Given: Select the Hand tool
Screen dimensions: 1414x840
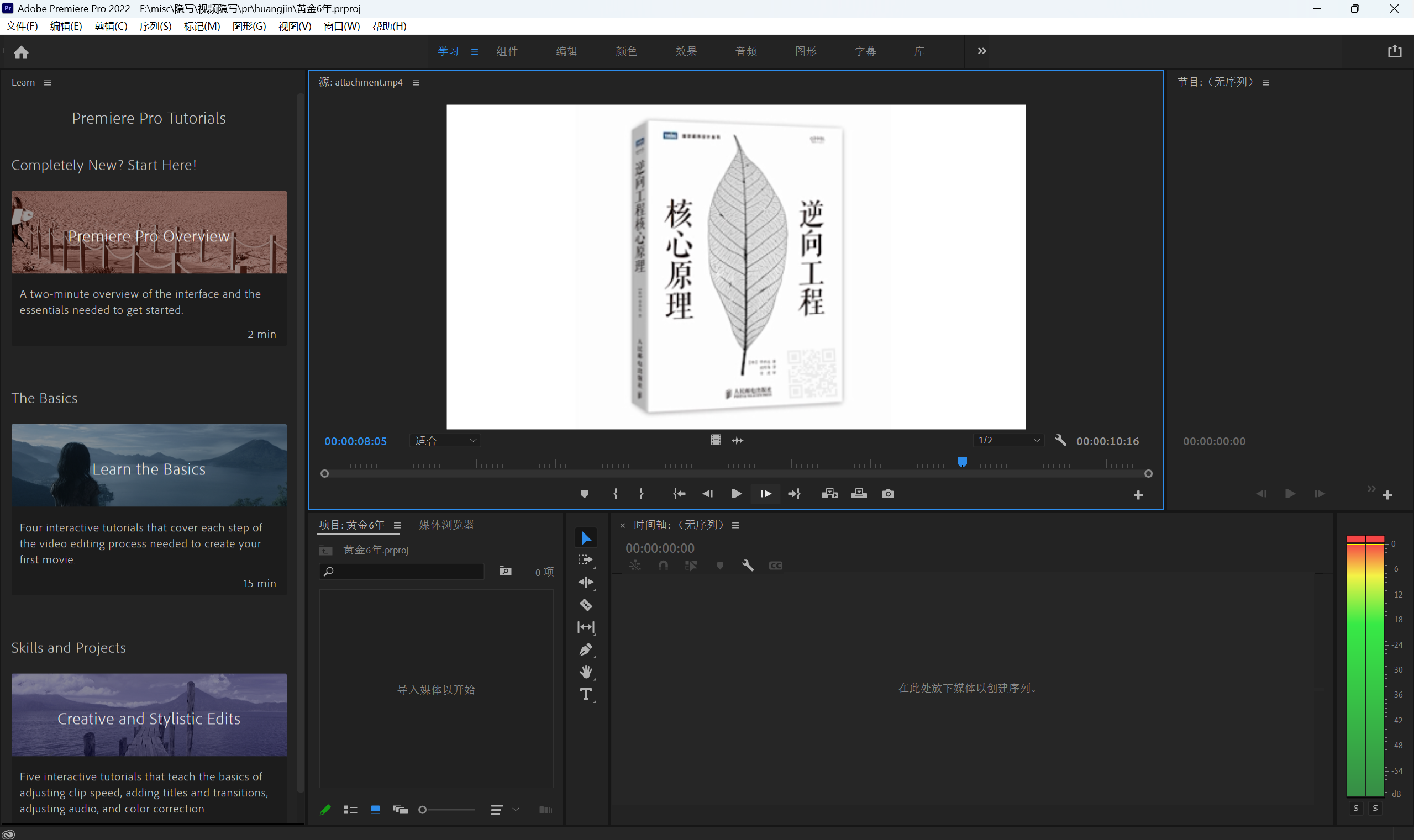Looking at the screenshot, I should pos(586,672).
